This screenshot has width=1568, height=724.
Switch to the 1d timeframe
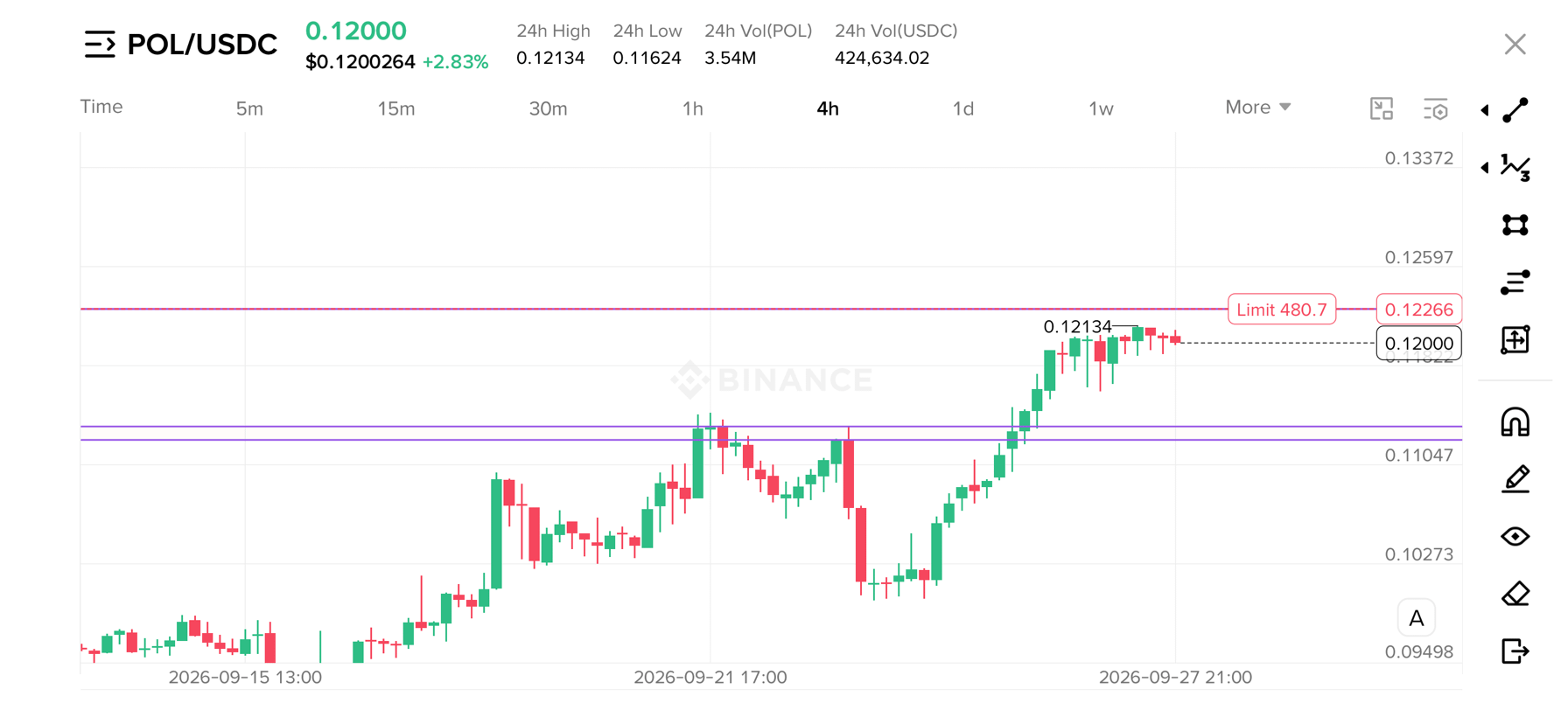(963, 108)
